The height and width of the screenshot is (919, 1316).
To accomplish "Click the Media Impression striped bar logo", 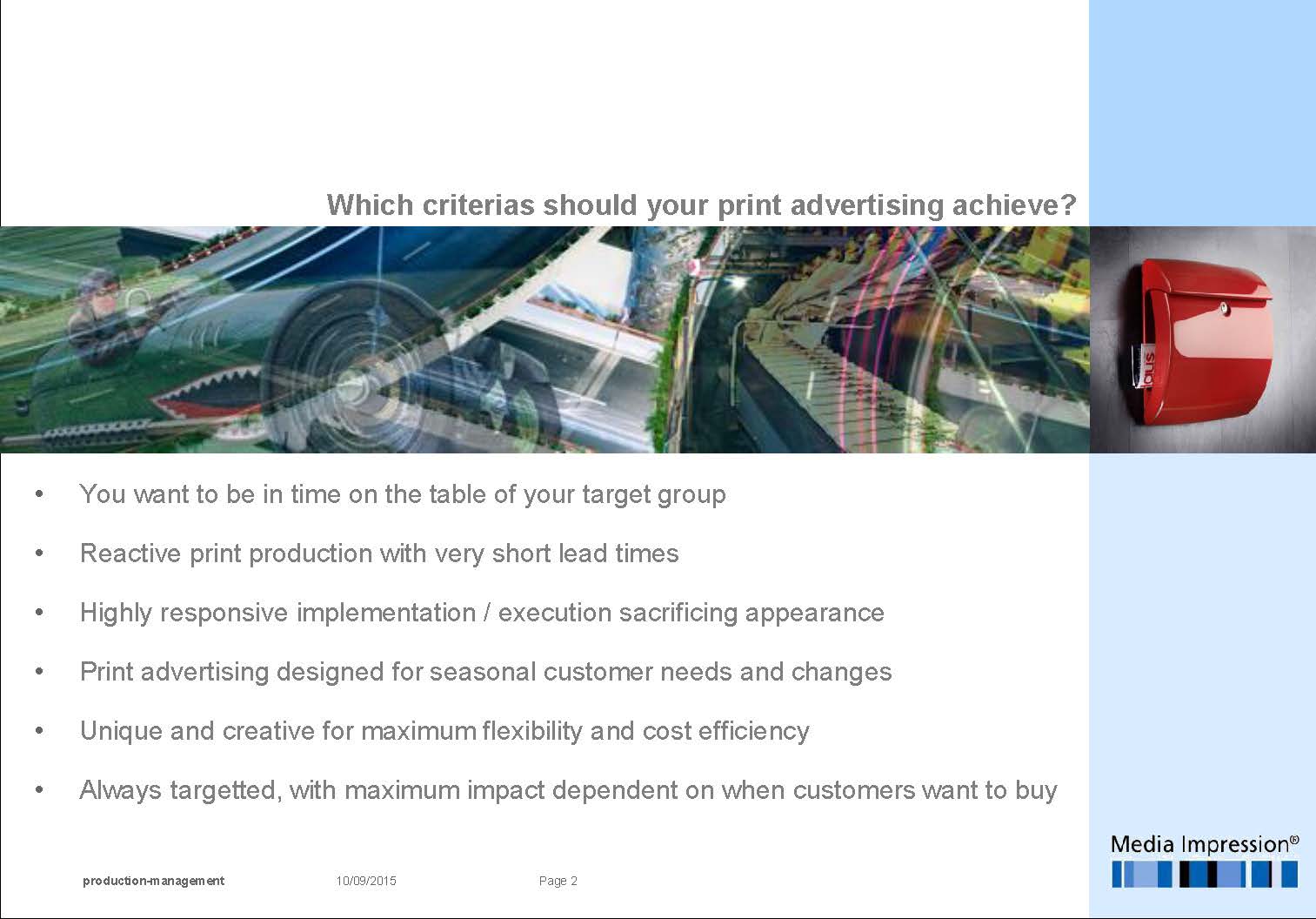I will click(x=1204, y=874).
